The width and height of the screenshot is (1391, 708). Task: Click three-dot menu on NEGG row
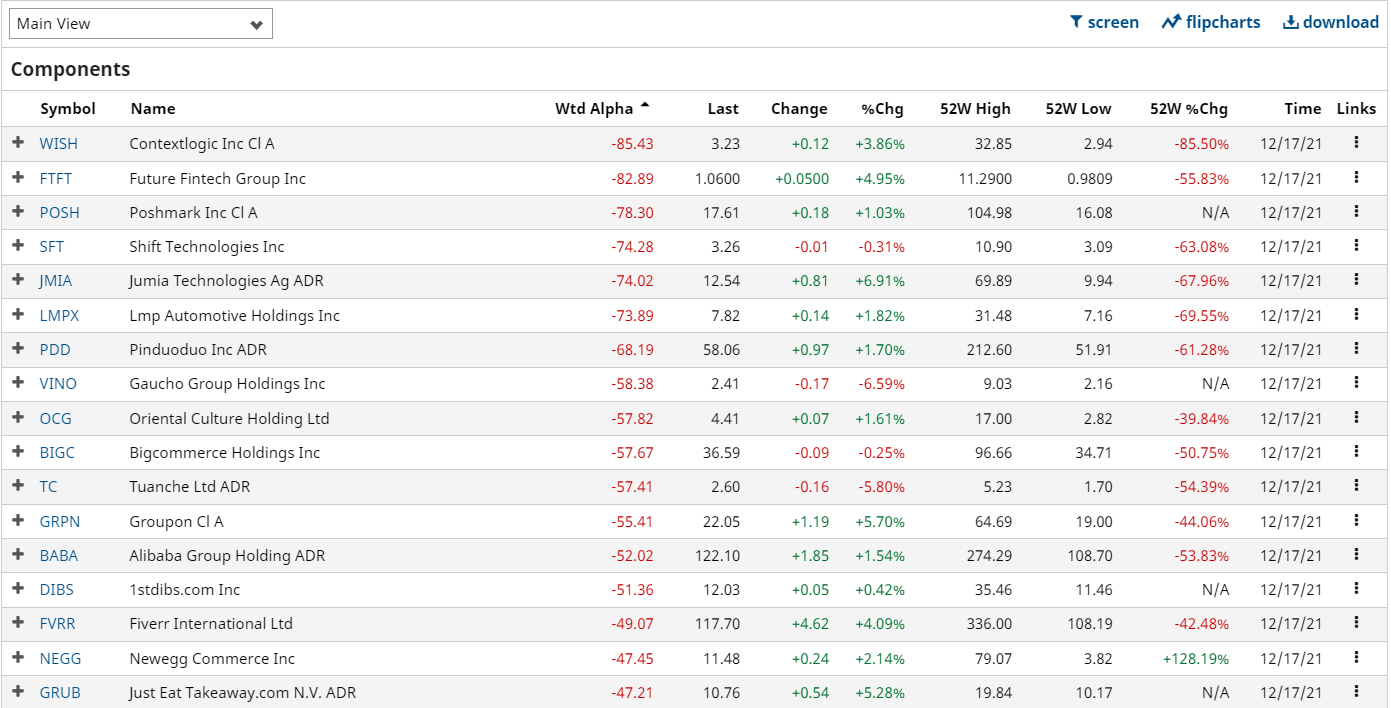click(x=1356, y=658)
